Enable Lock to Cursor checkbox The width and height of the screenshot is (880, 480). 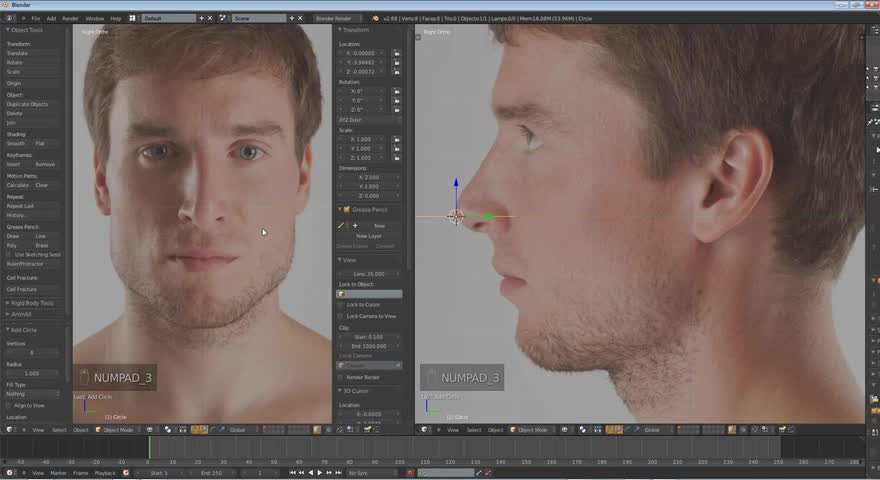(341, 304)
